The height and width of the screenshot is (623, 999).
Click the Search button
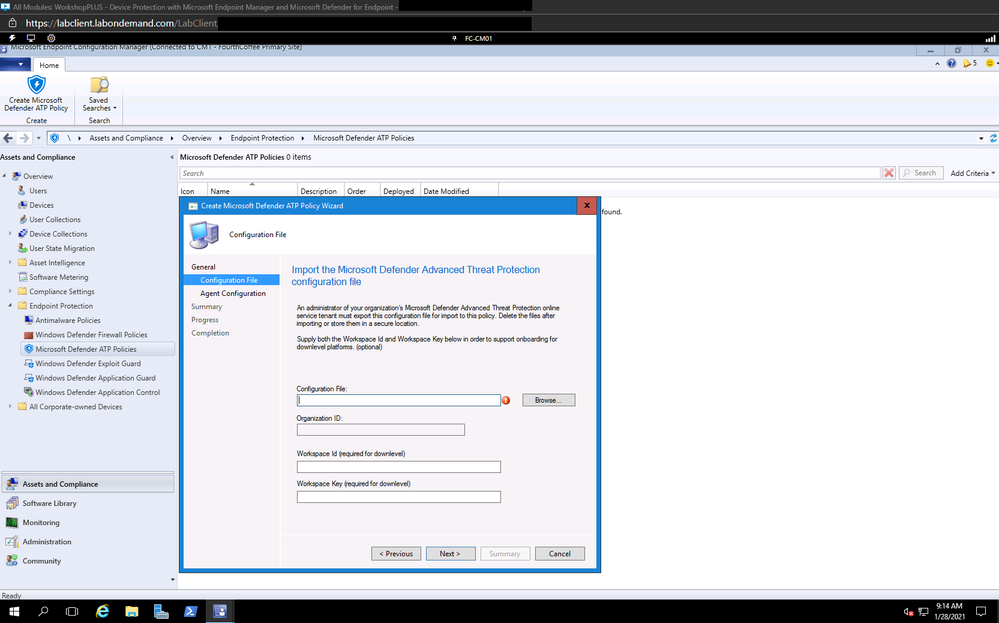[x=921, y=173]
